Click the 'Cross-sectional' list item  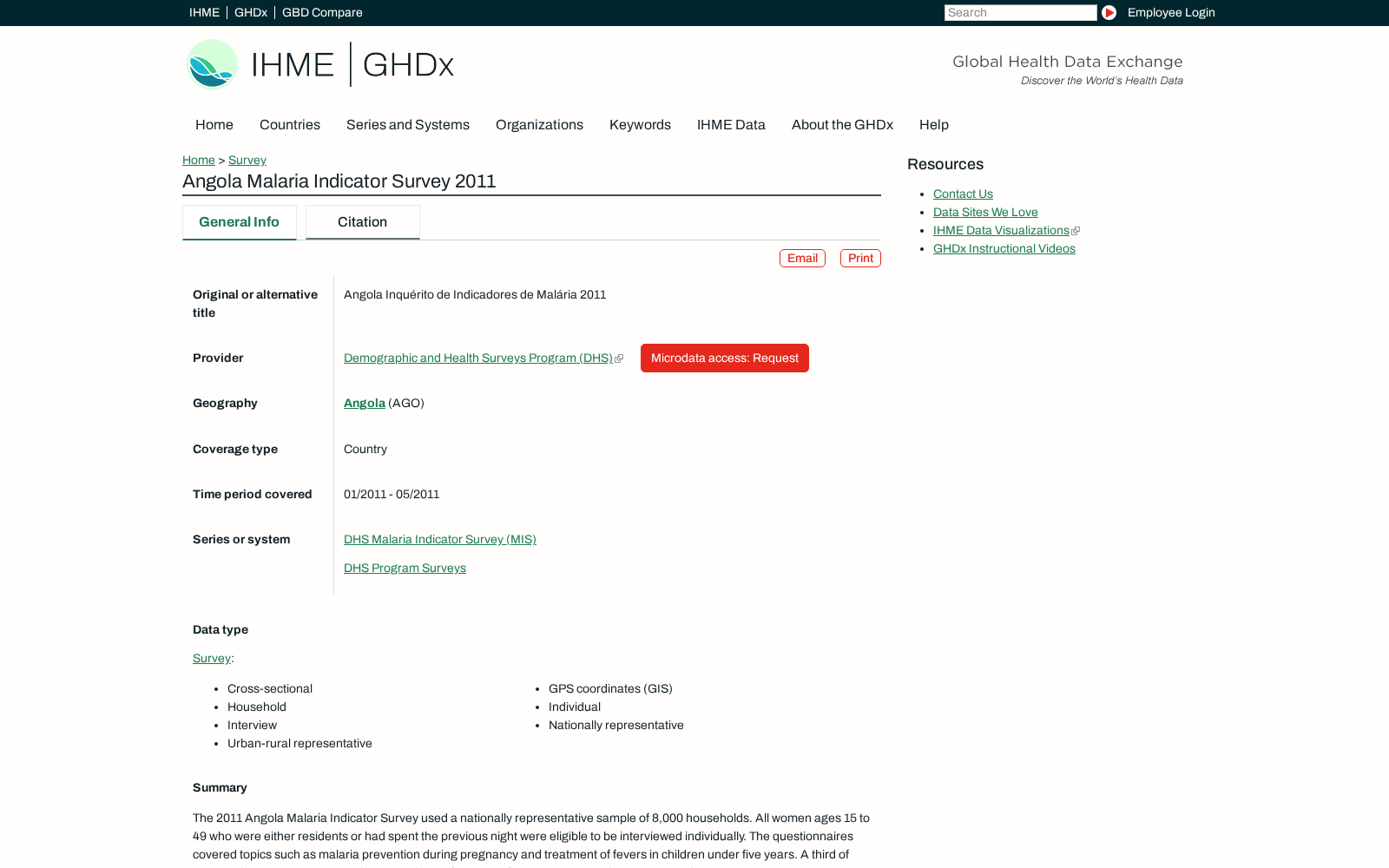point(270,689)
